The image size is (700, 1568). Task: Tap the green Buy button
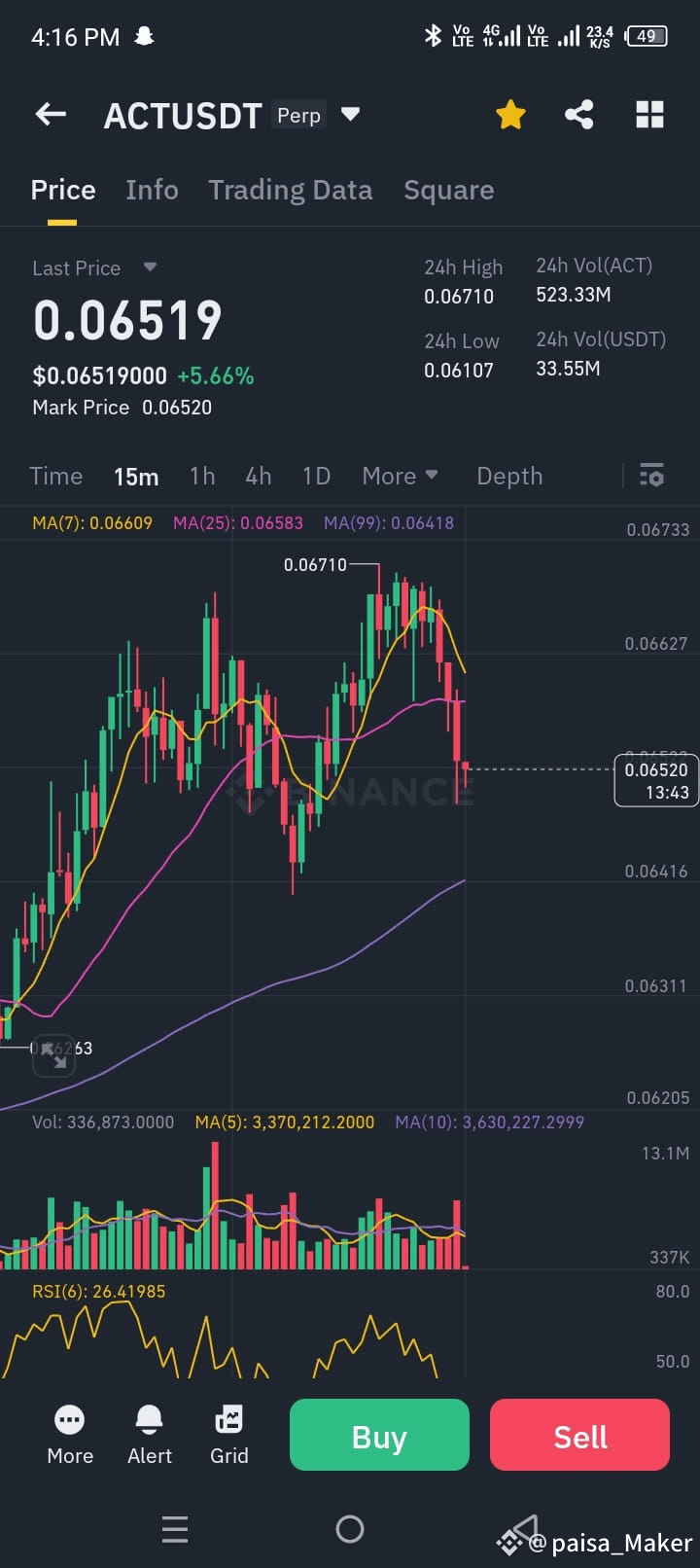click(x=379, y=1435)
